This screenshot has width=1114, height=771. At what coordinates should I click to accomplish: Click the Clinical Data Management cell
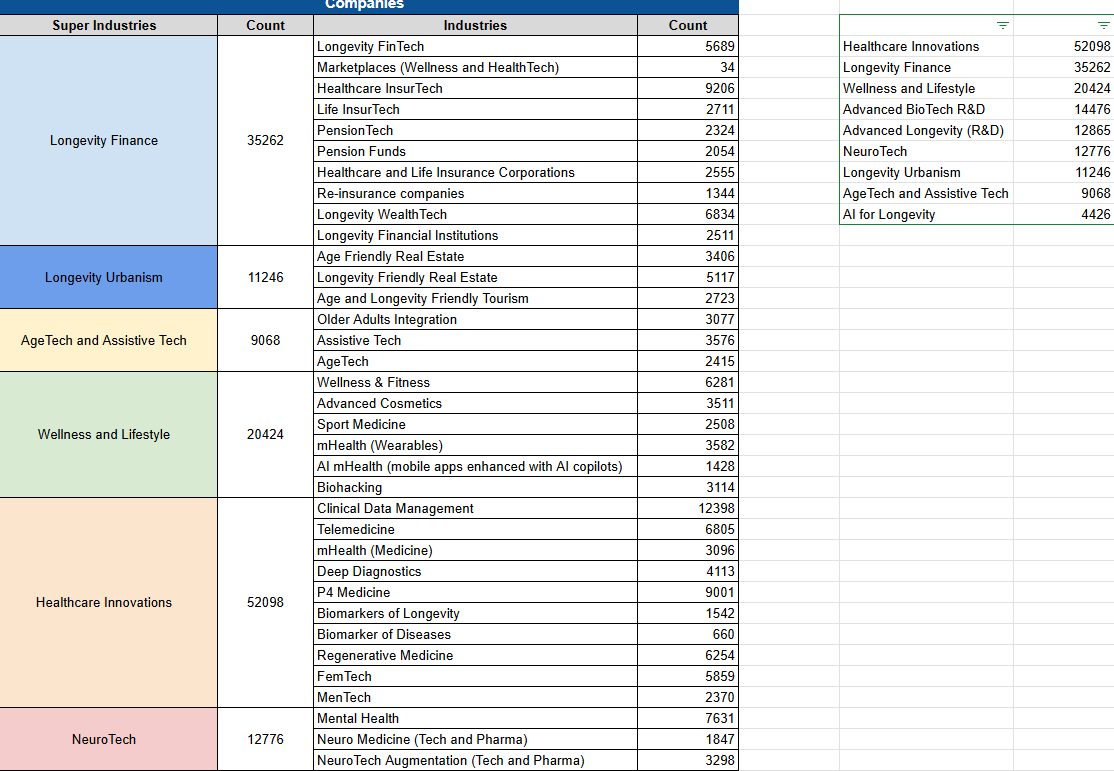coord(475,508)
